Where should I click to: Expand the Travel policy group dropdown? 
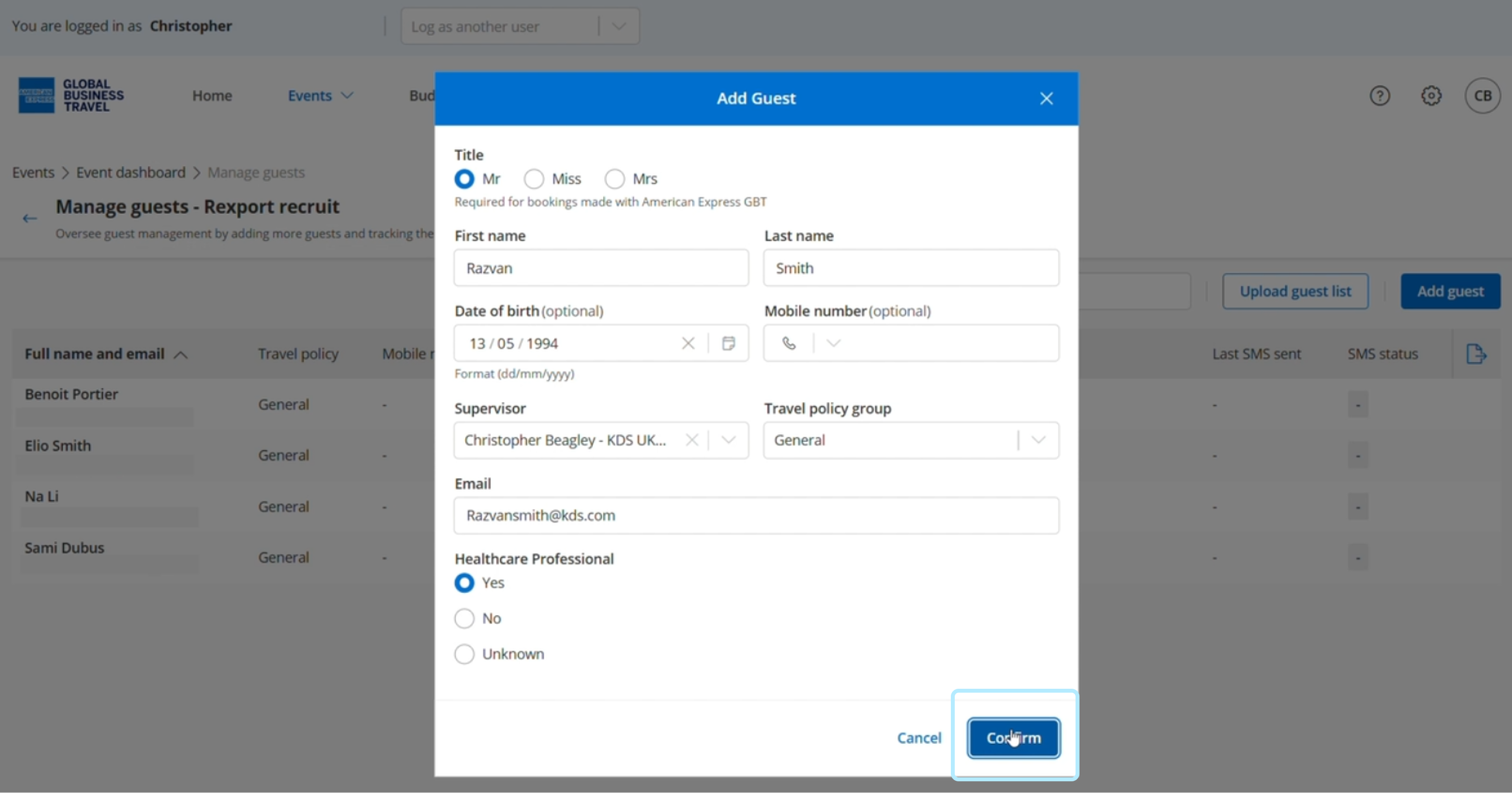(x=1038, y=440)
